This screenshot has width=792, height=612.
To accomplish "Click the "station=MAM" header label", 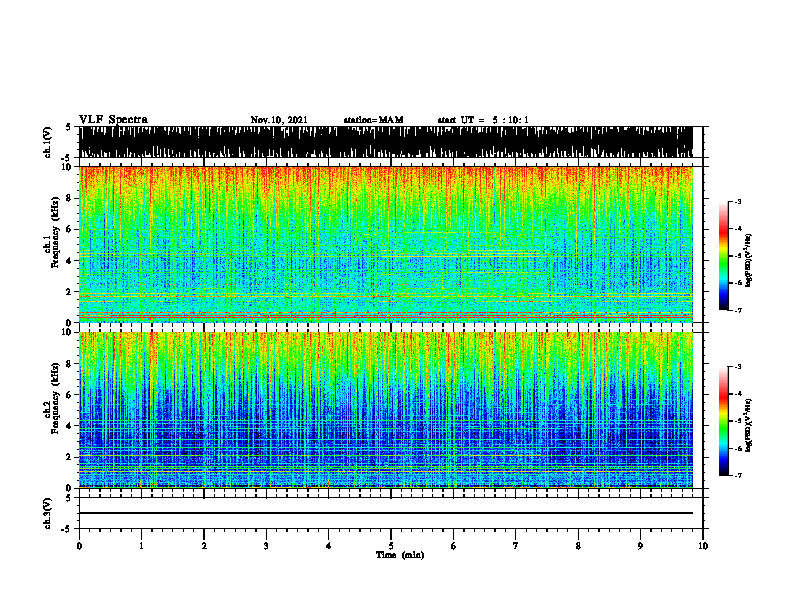I will click(373, 120).
